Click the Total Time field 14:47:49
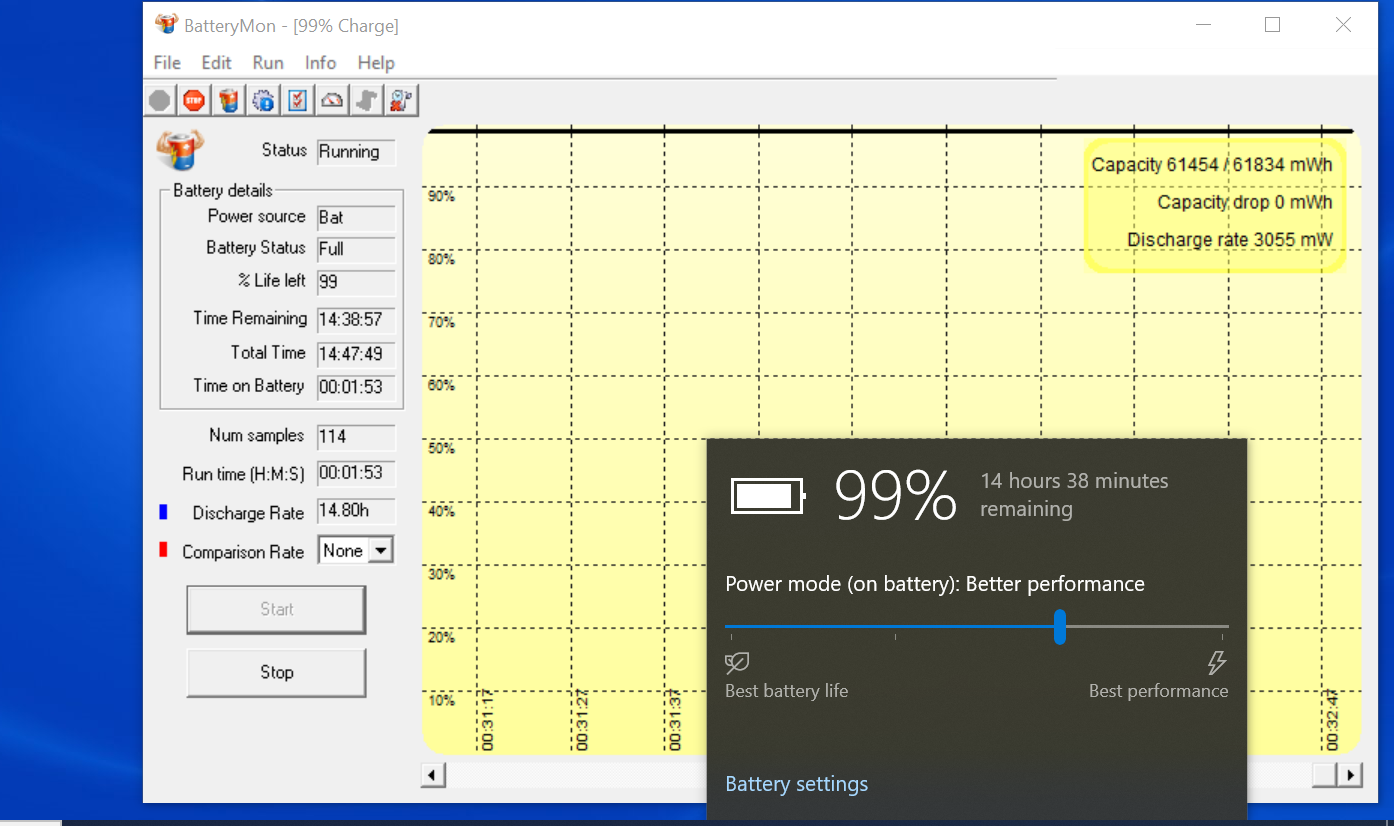The width and height of the screenshot is (1394, 826). [356, 355]
